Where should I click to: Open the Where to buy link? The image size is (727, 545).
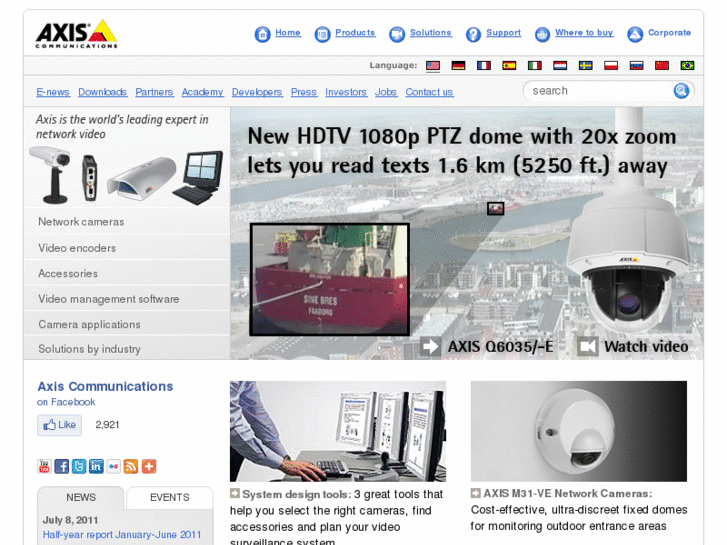(584, 33)
